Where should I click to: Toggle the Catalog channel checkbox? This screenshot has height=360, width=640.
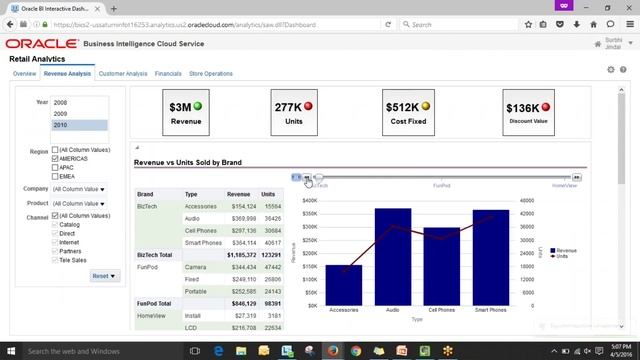point(55,224)
